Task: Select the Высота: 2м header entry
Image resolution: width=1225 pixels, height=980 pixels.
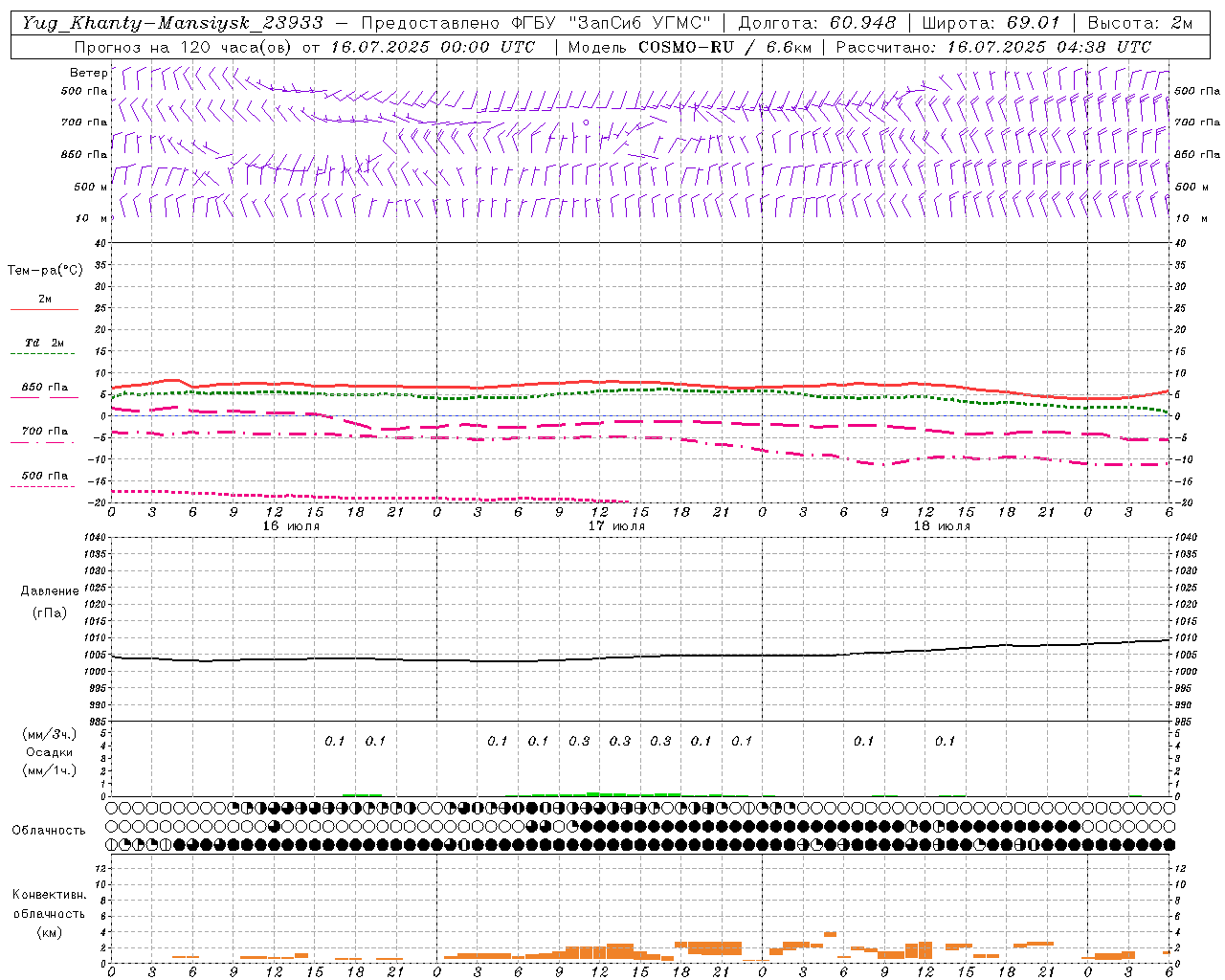Action: click(1140, 23)
